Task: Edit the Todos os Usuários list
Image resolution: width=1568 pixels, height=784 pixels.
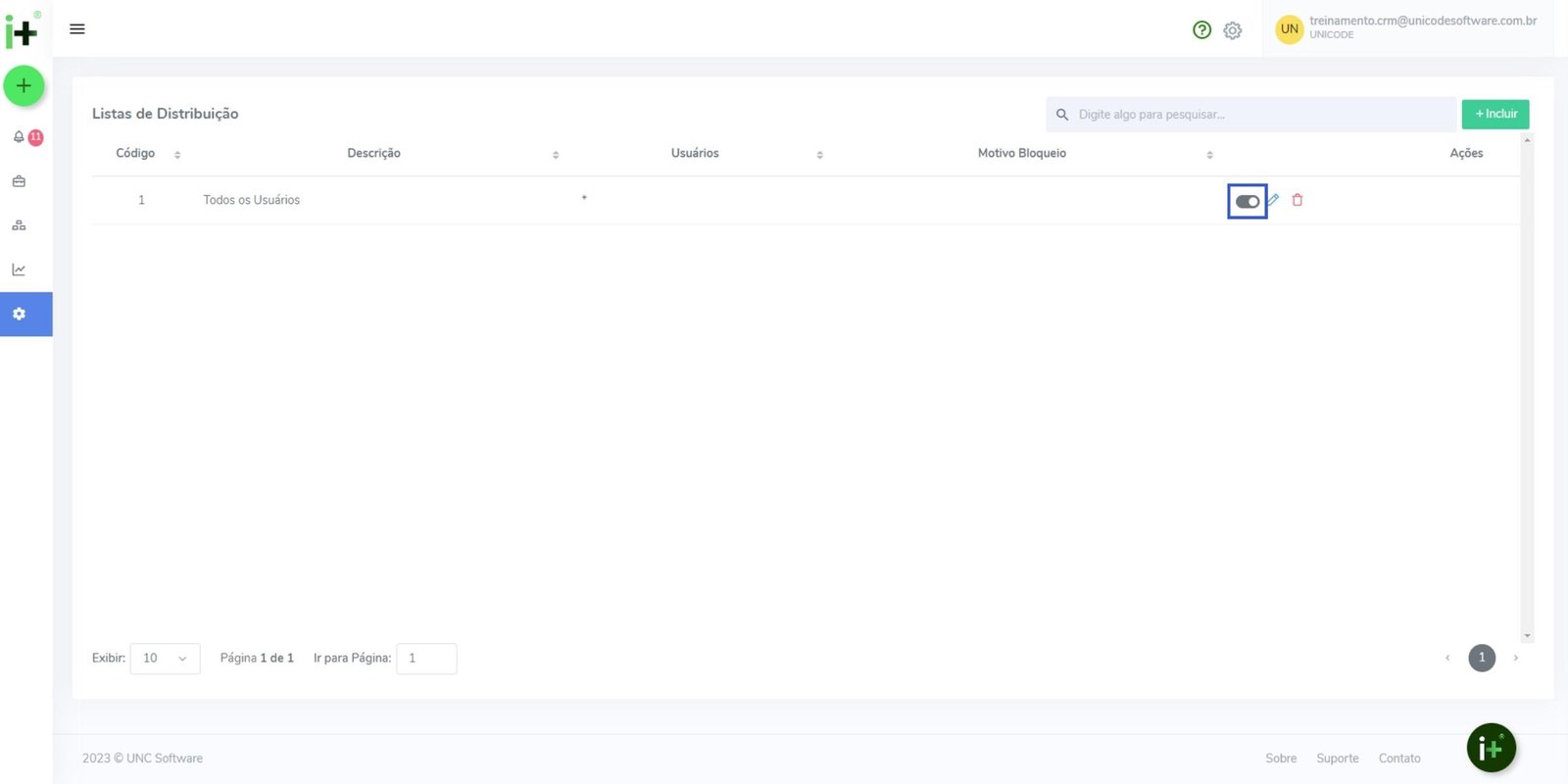Action: click(1273, 200)
